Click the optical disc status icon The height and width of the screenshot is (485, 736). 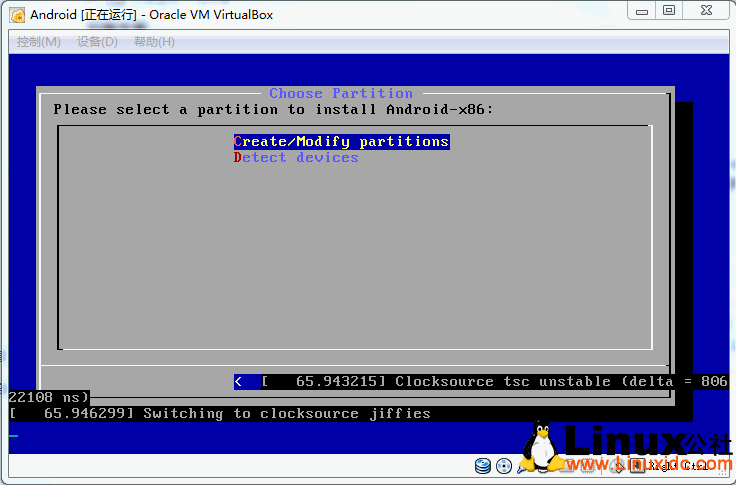(503, 466)
